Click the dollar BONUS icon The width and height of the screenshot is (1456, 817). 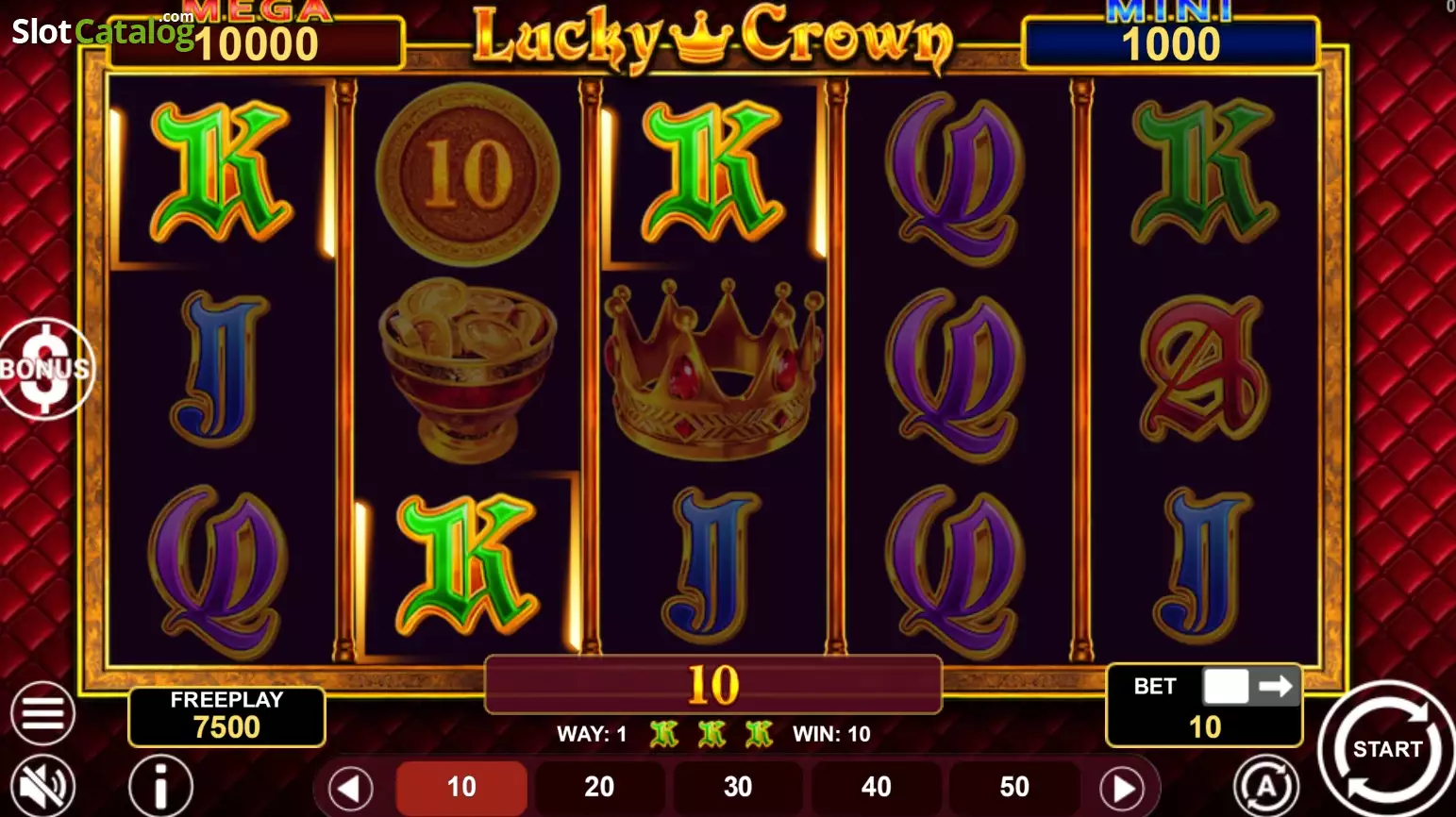point(44,368)
